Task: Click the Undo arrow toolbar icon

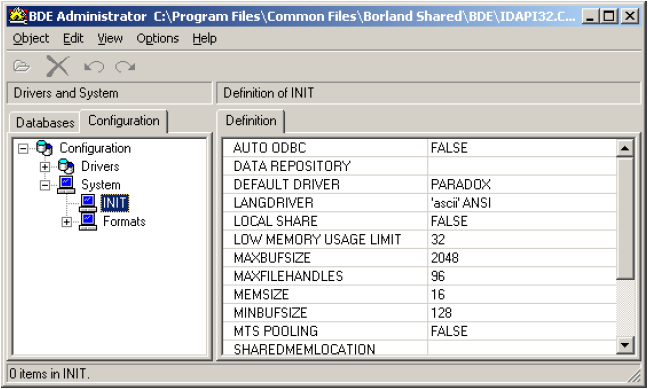Action: tap(94, 66)
